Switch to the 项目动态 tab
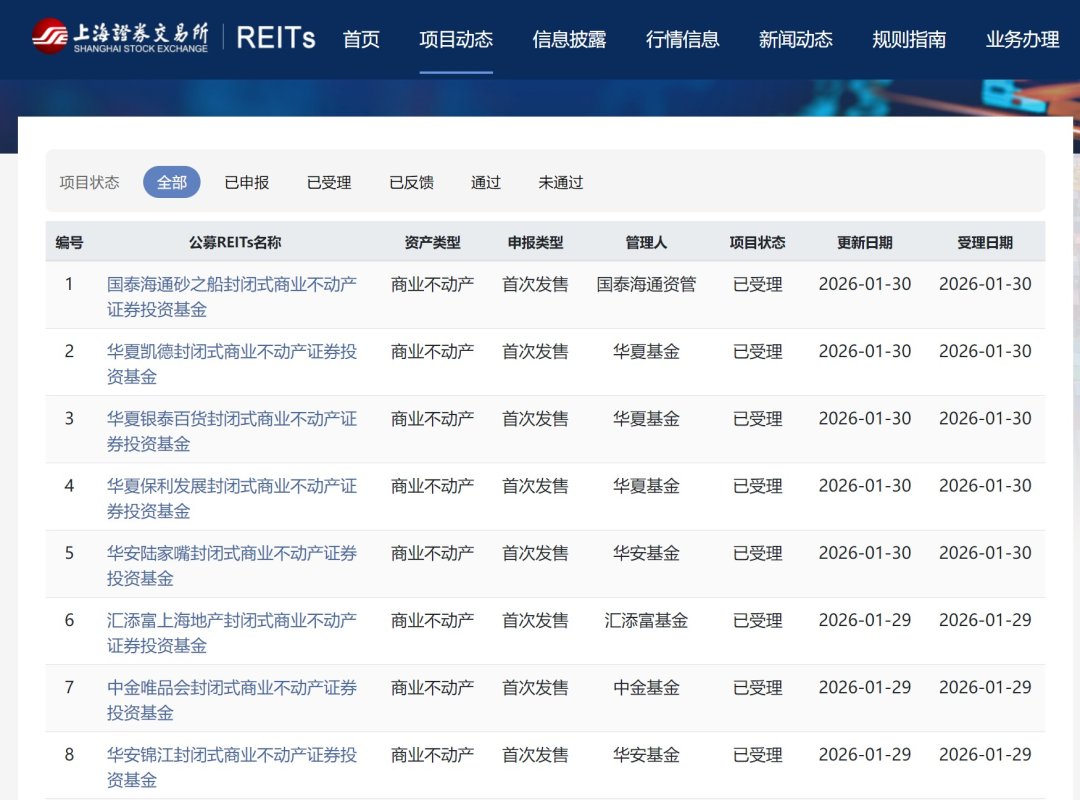1080x800 pixels. (455, 40)
